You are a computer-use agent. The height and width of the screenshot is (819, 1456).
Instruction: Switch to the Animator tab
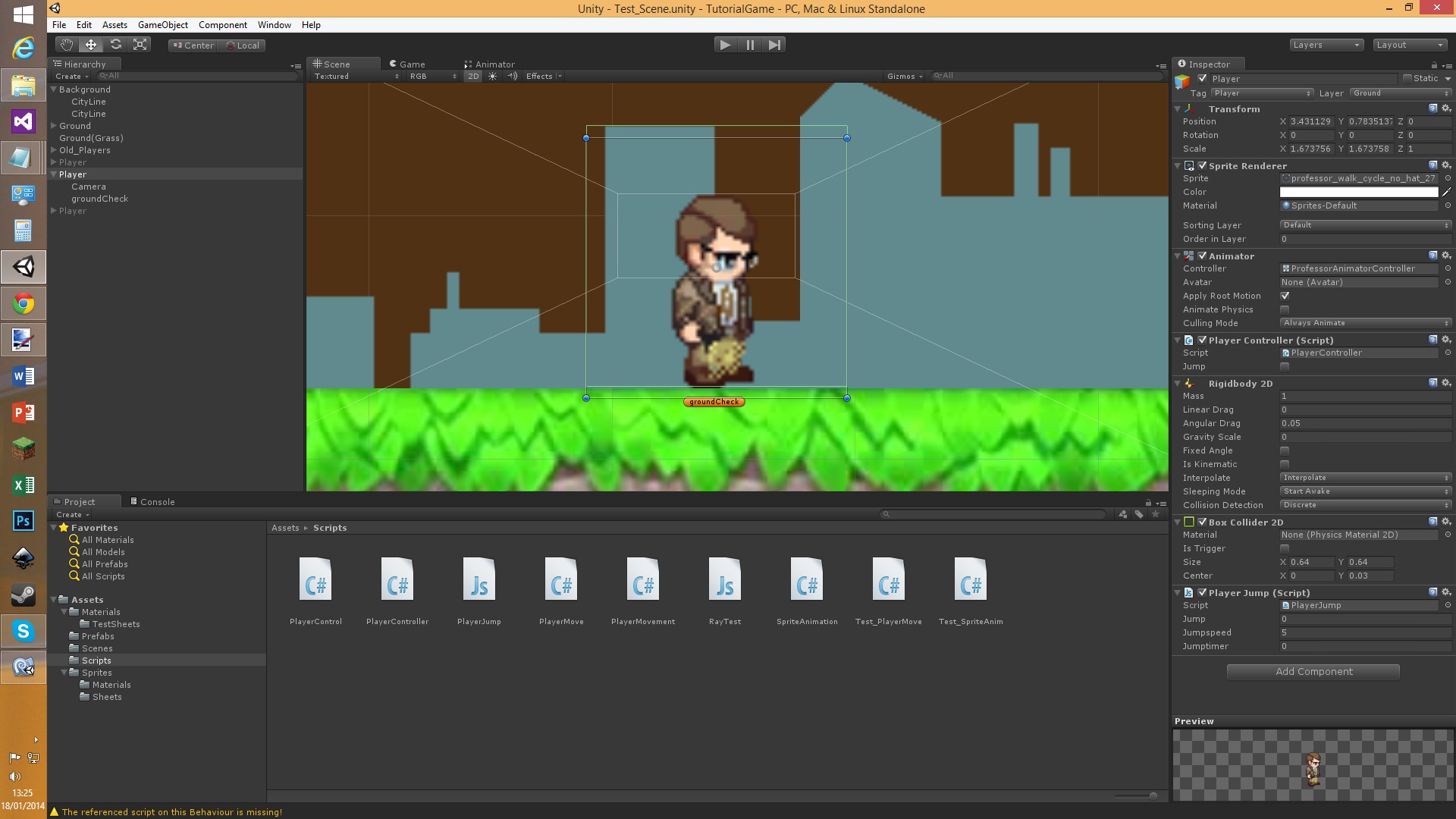coord(490,64)
